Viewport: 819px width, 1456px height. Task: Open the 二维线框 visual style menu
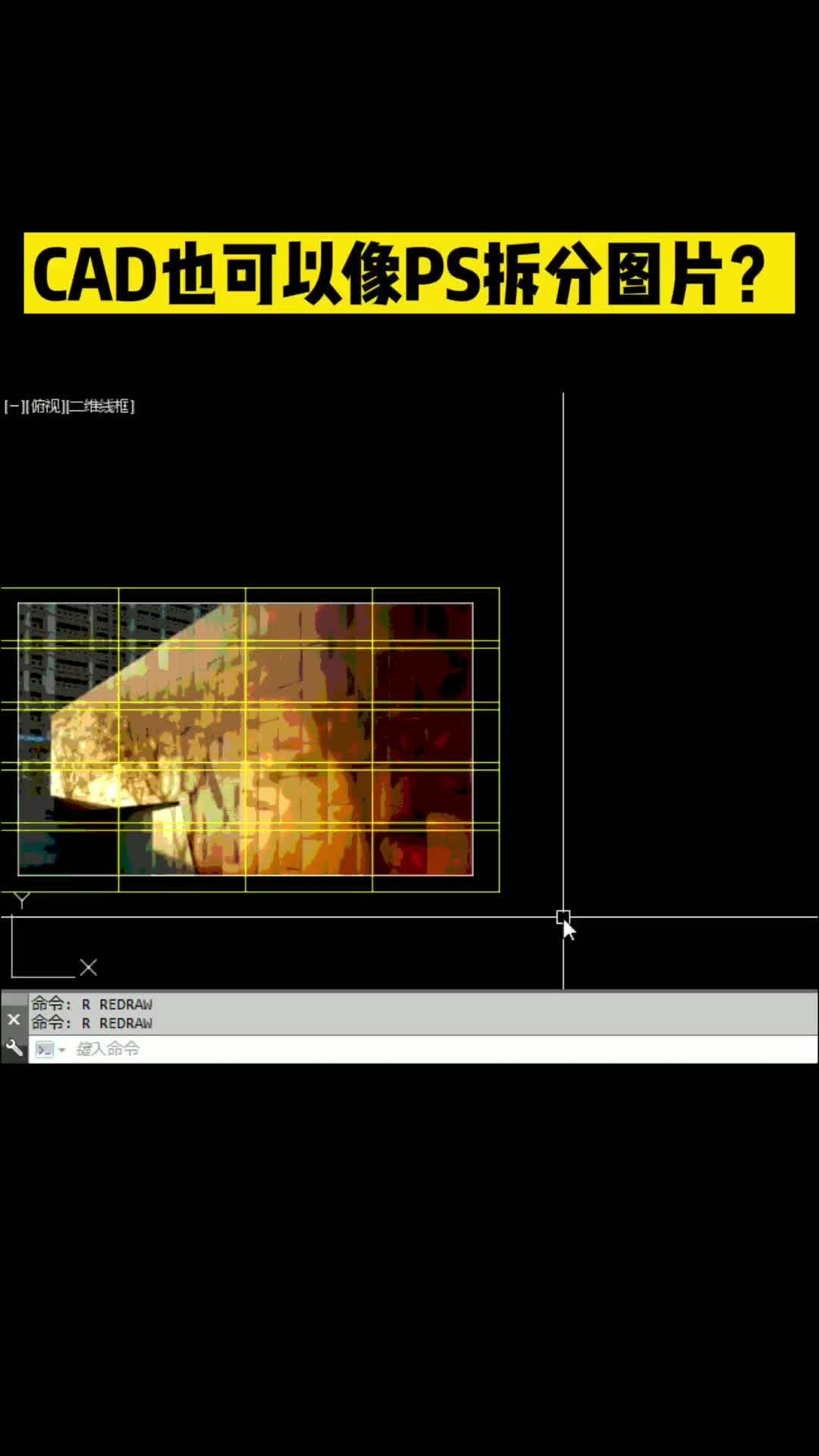(101, 406)
